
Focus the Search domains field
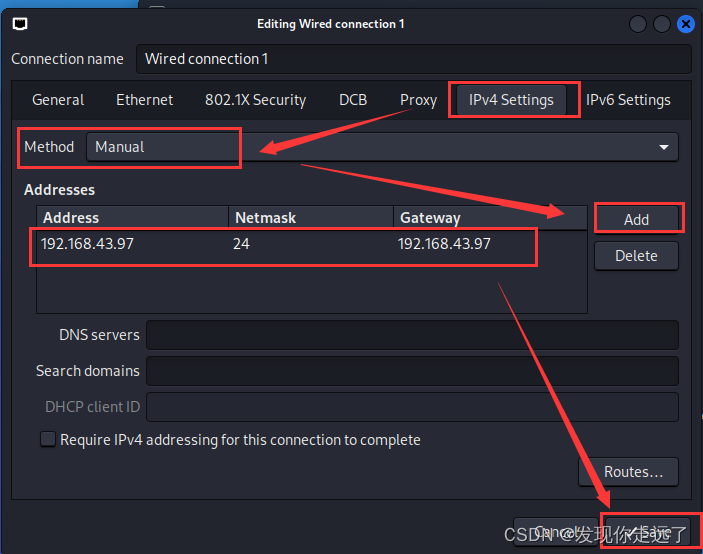pos(412,371)
